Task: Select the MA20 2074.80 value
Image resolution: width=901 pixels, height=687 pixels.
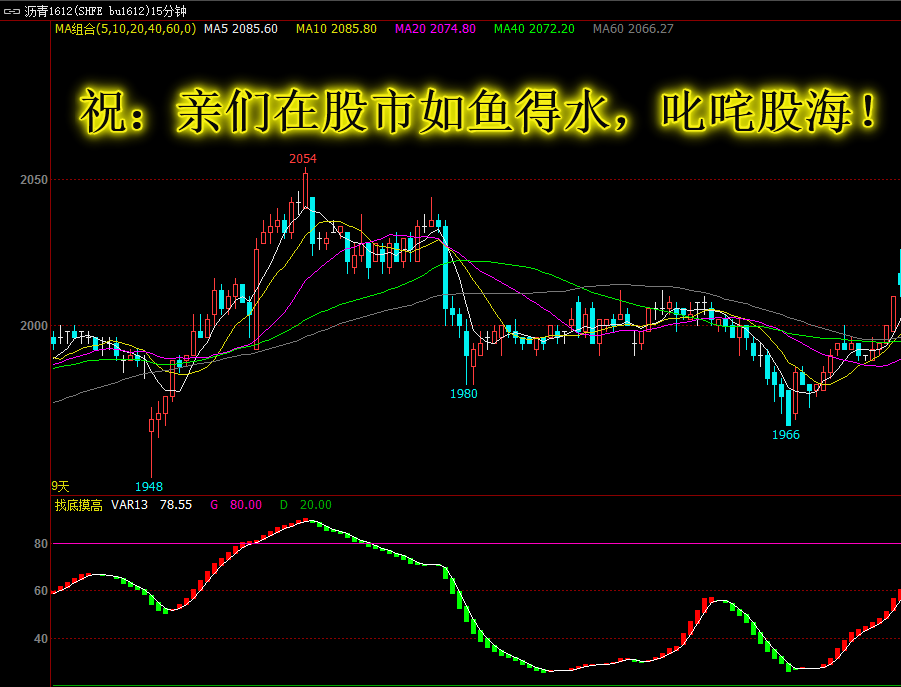Action: (x=435, y=29)
